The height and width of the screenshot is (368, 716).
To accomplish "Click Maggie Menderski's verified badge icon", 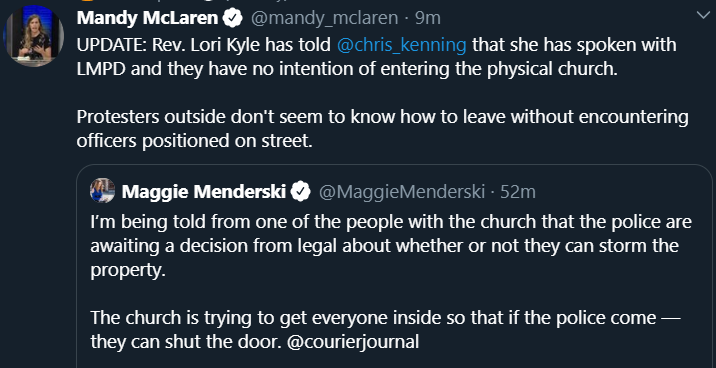I will click(x=301, y=192).
